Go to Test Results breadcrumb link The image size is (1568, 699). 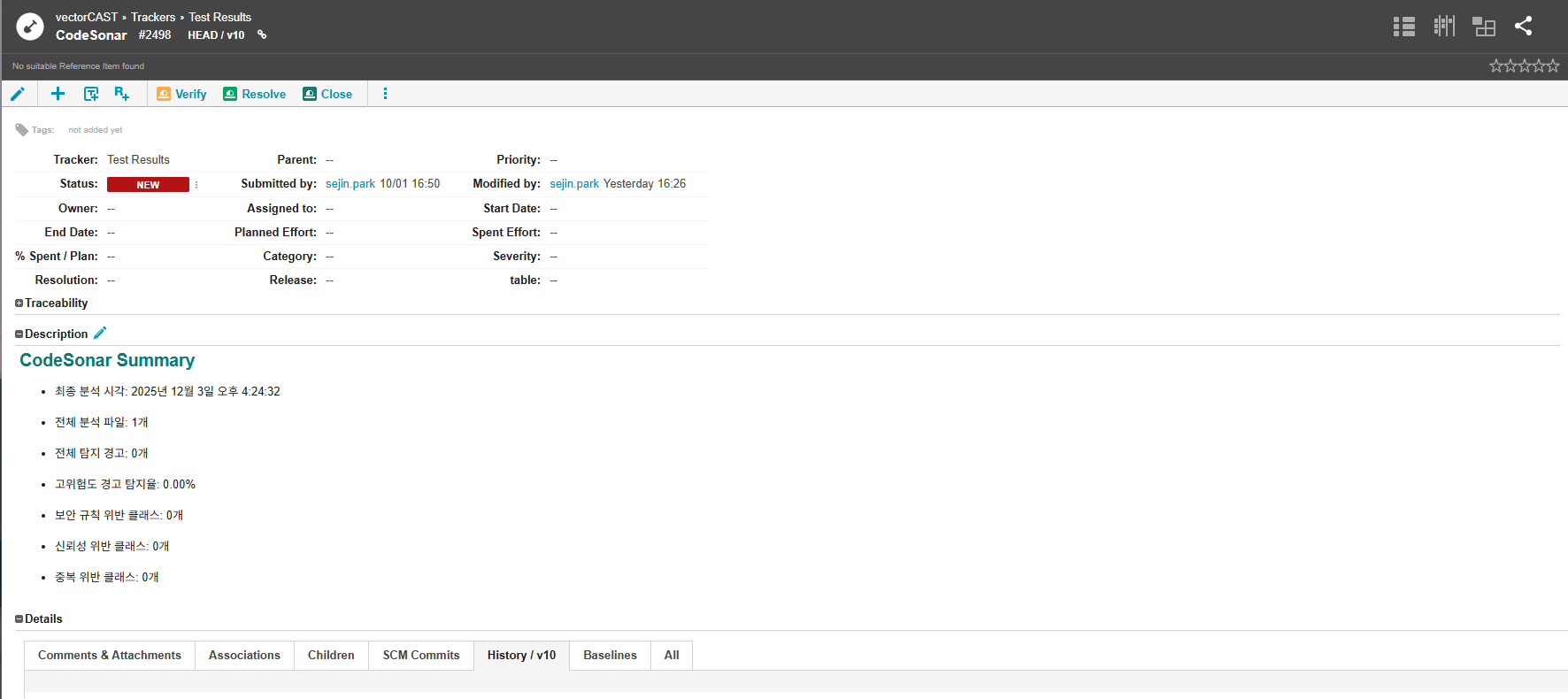click(220, 17)
